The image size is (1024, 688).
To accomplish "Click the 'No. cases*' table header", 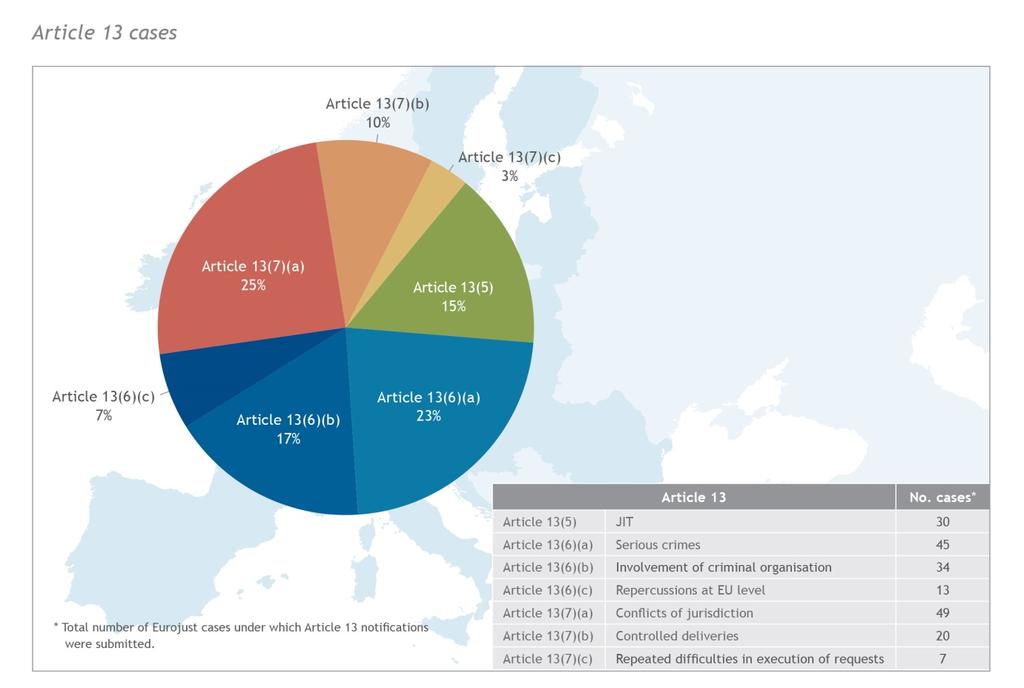I will point(942,497).
